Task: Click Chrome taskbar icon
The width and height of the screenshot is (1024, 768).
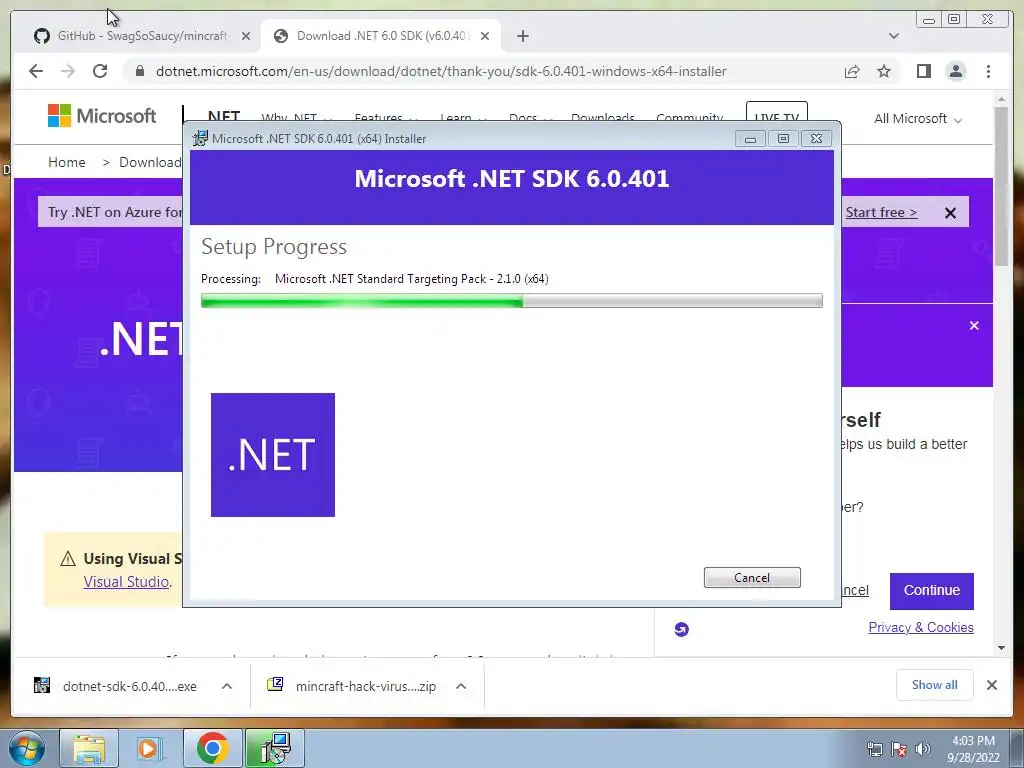Action: click(212, 748)
